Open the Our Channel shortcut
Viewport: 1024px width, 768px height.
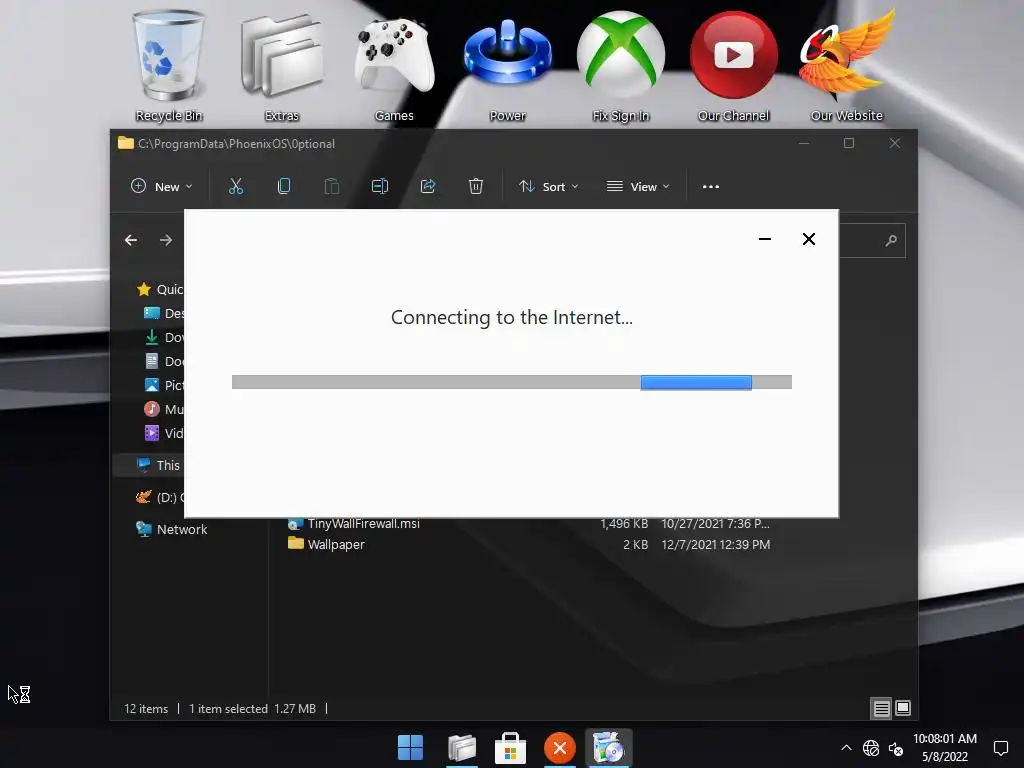click(733, 65)
